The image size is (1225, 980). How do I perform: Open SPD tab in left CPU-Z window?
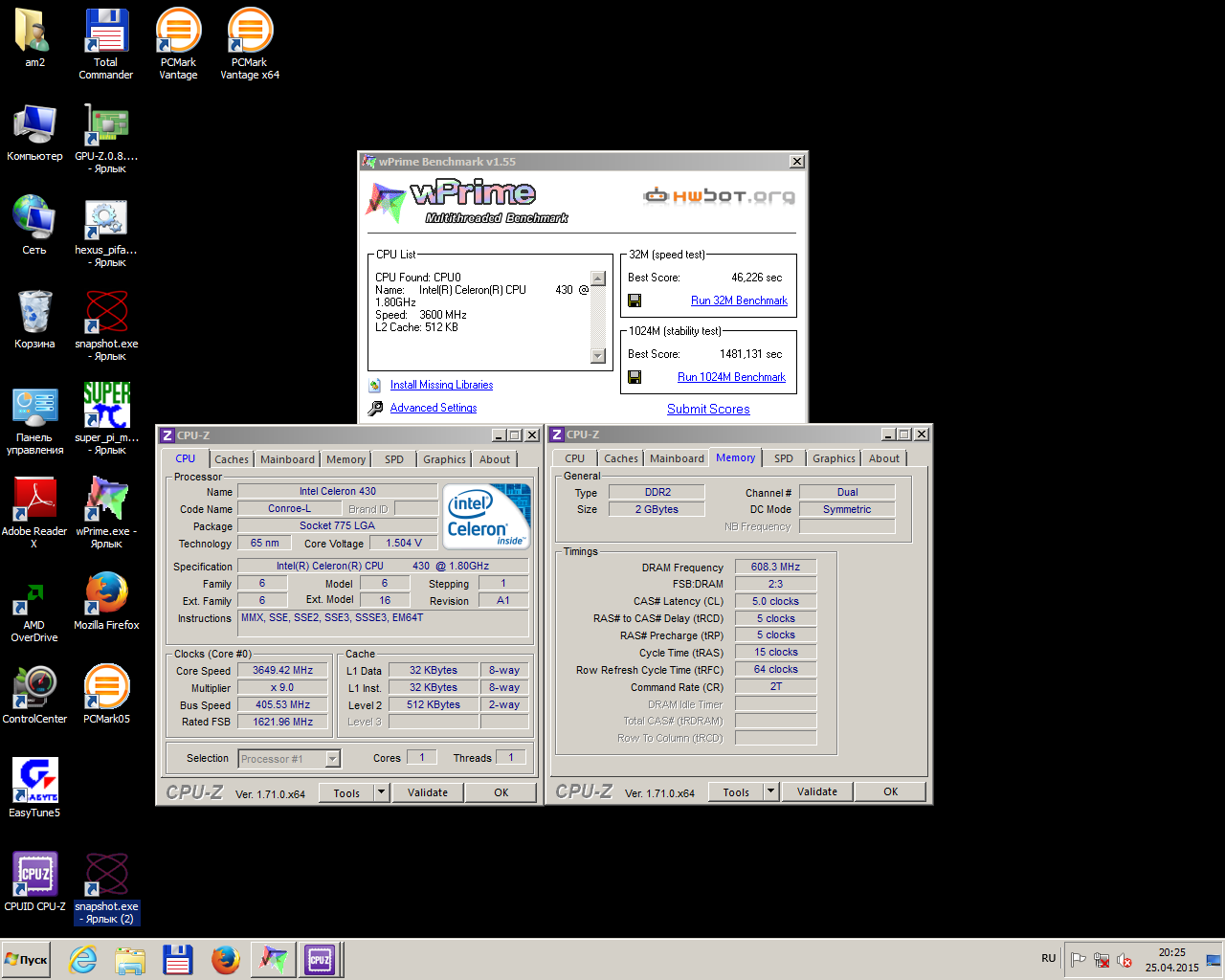pos(394,459)
